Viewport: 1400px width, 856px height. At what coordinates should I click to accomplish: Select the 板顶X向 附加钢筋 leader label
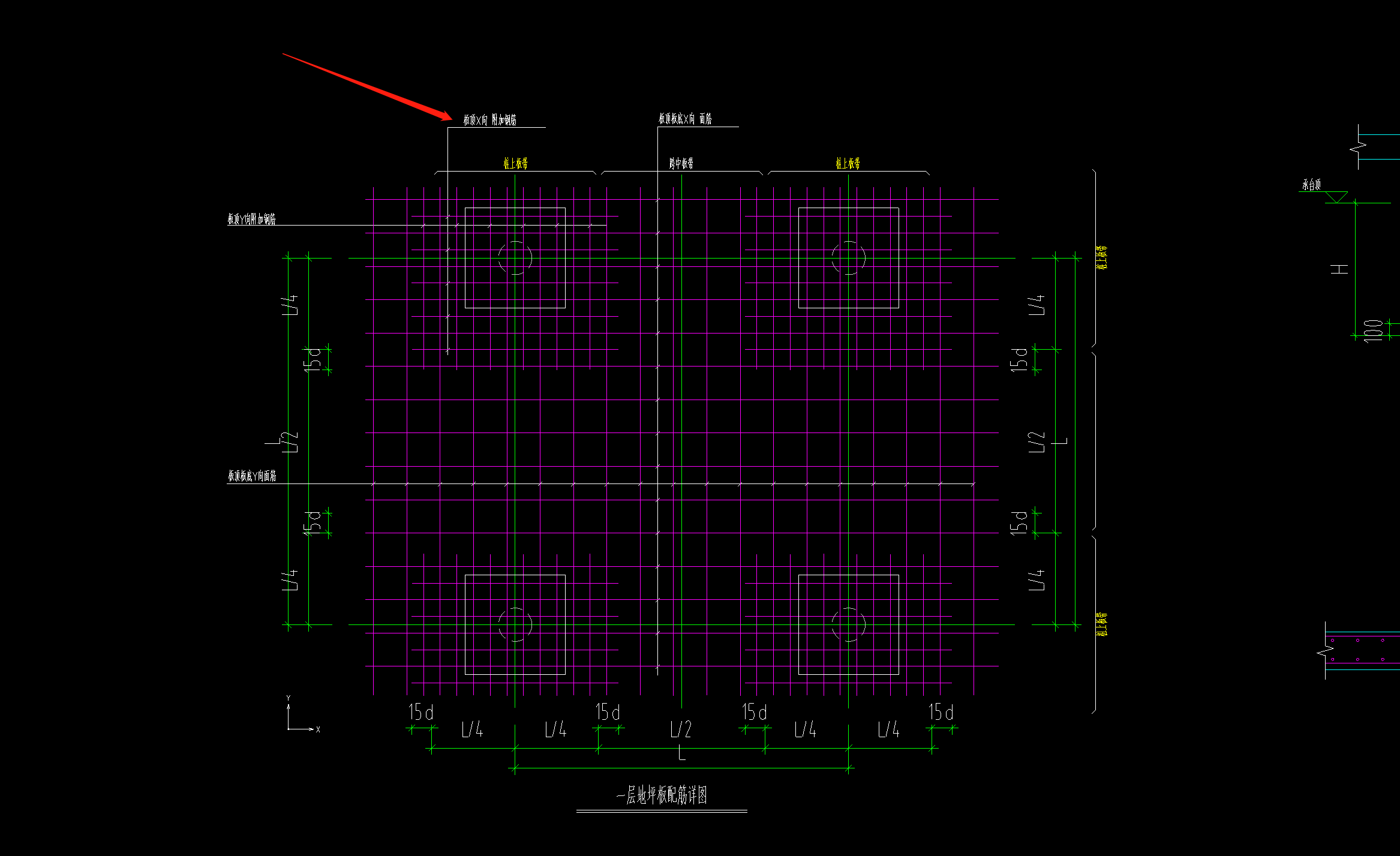489,119
